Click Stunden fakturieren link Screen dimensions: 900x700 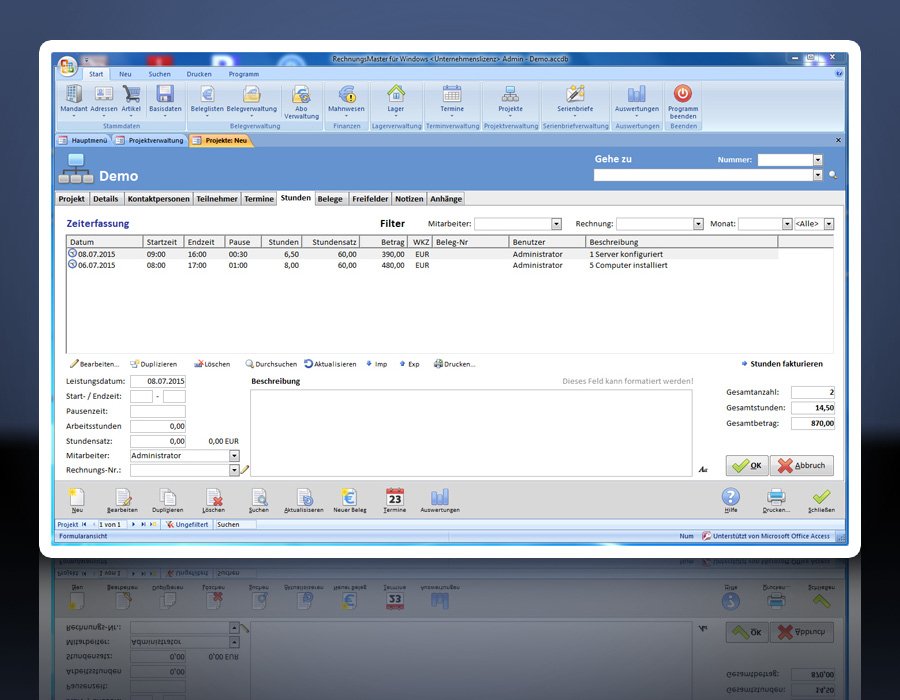785,364
